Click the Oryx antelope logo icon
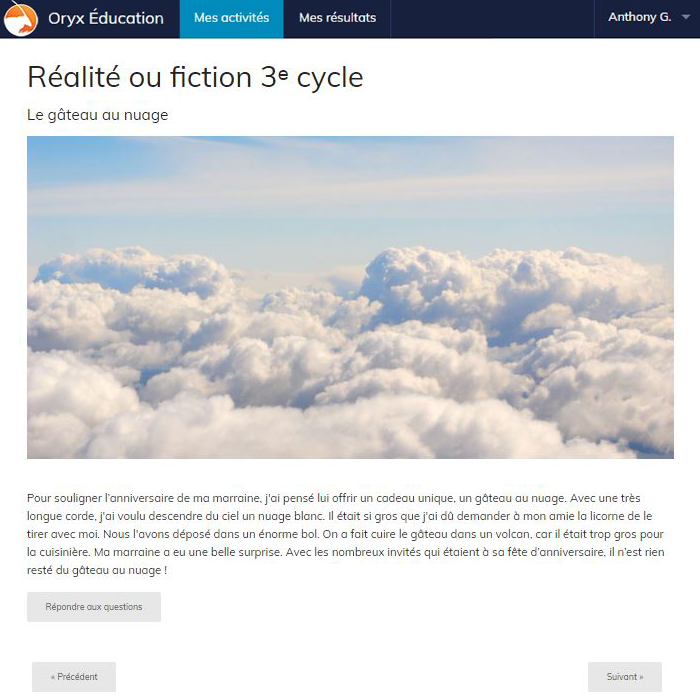 pyautogui.click(x=20, y=19)
